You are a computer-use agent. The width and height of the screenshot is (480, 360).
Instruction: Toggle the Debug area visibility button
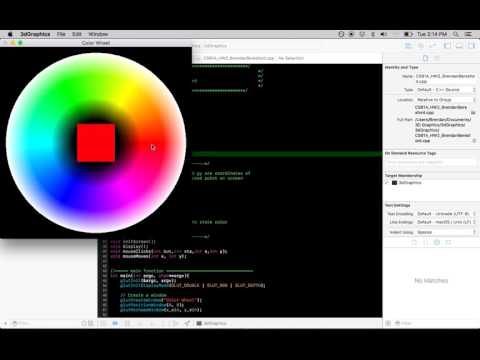[x=459, y=46]
